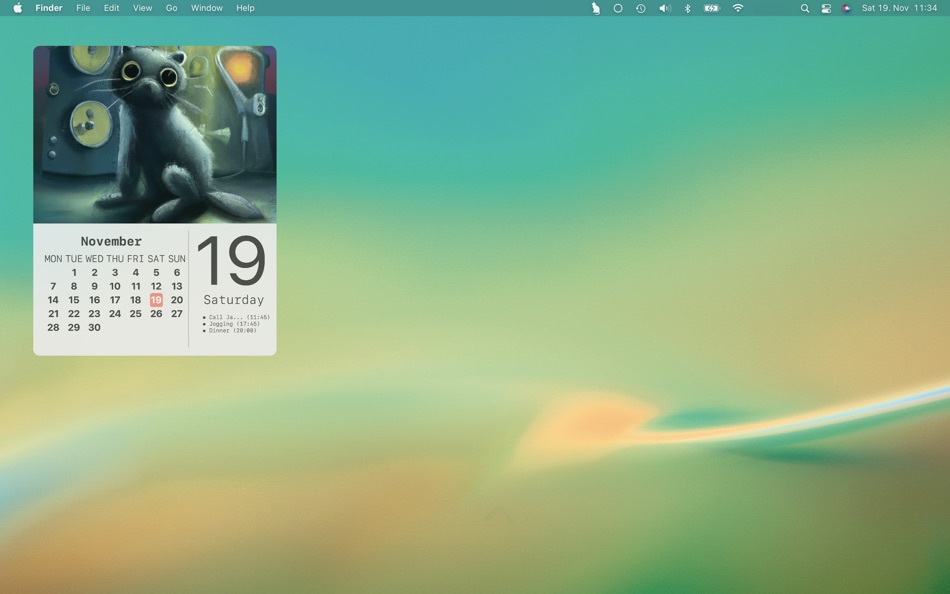The image size is (950, 594).
Task: Open the Apple menu
Action: tap(18, 8)
